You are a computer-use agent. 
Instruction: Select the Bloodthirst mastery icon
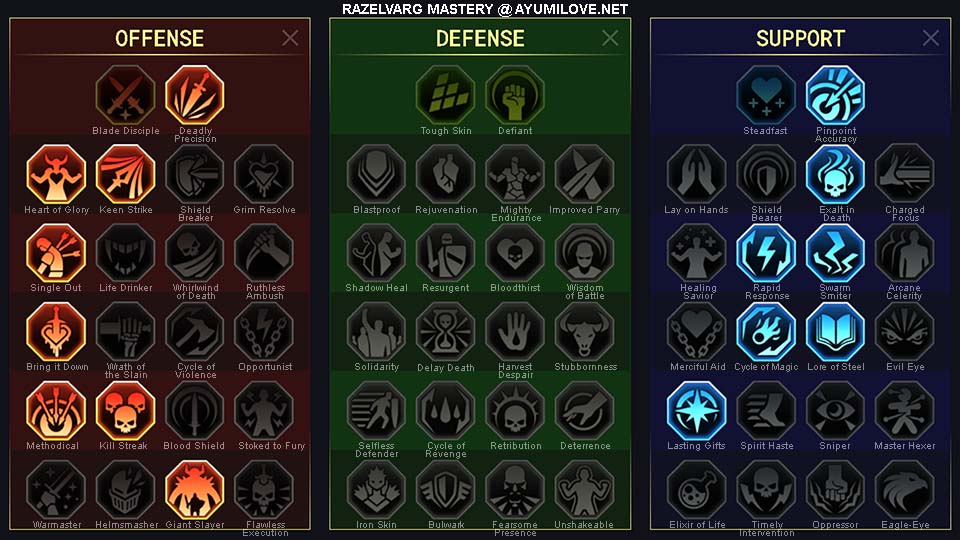pos(515,253)
